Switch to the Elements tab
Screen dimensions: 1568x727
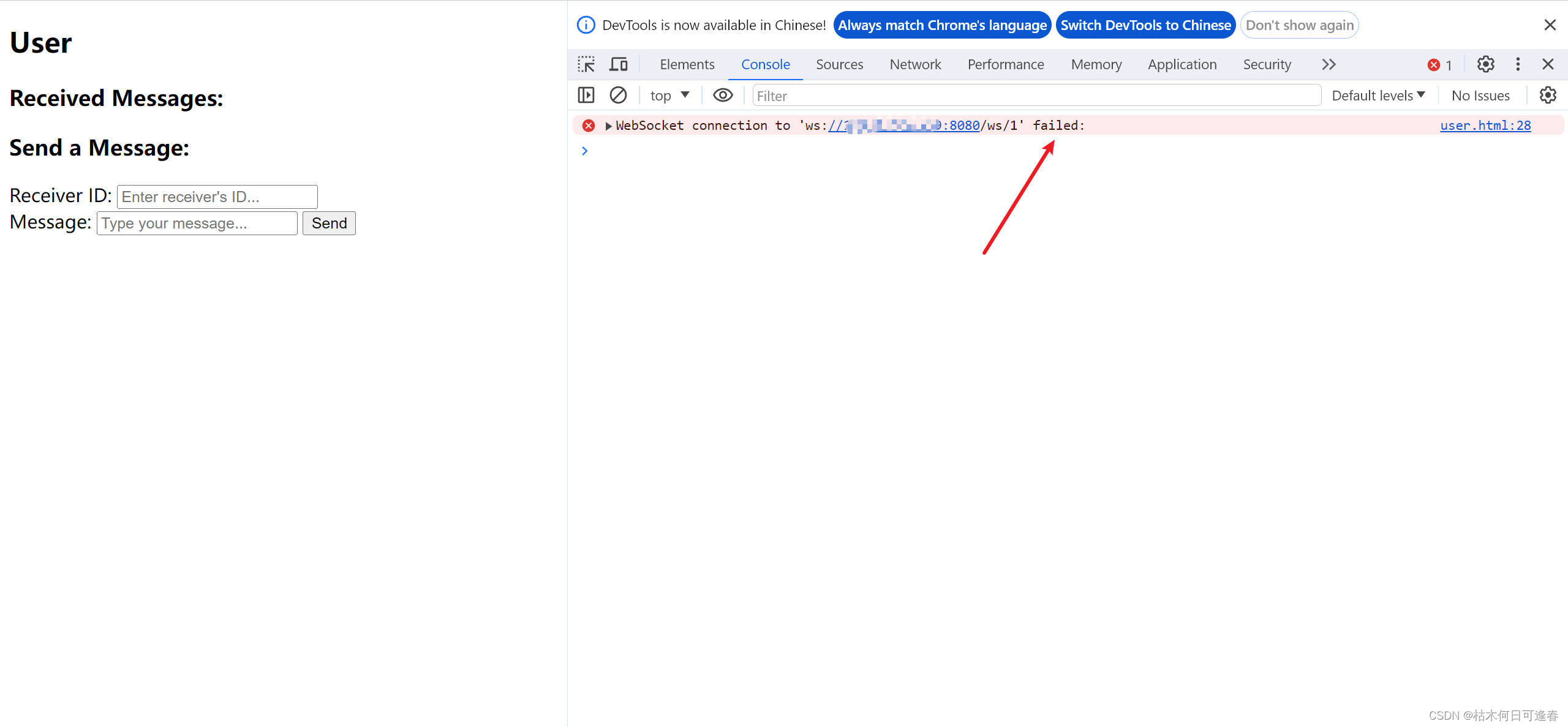tap(687, 64)
